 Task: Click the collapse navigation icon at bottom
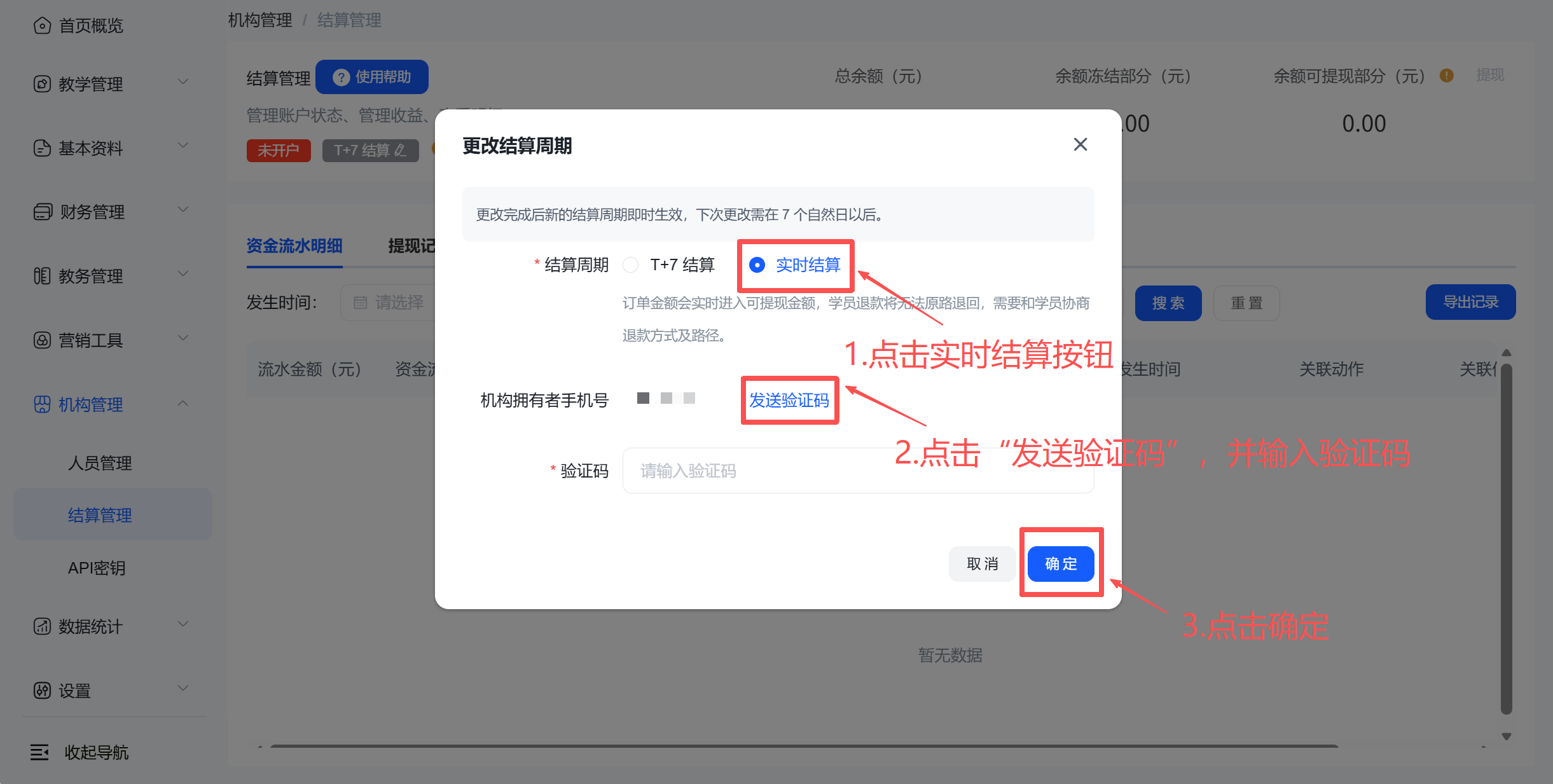tap(39, 752)
